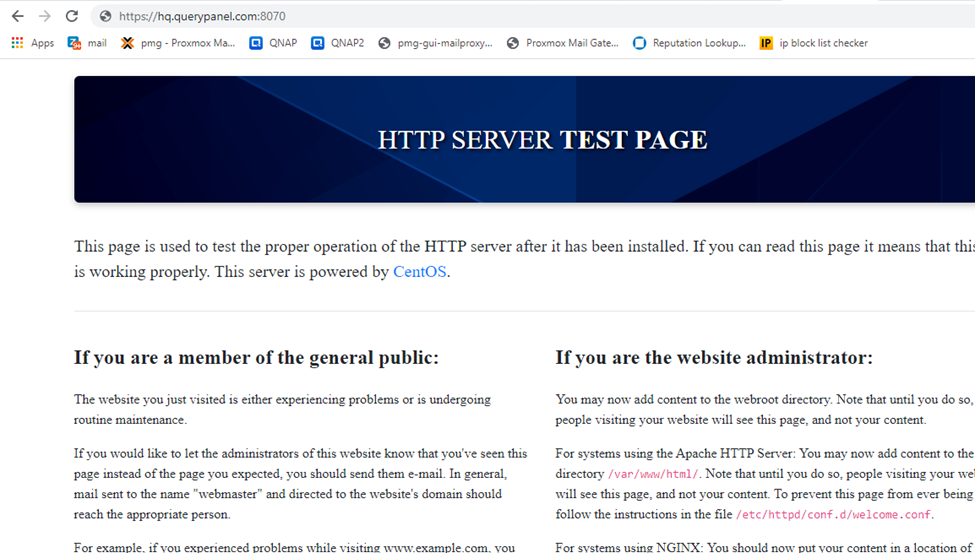Open the mail bookmark
The image size is (975, 553).
(x=87, y=43)
